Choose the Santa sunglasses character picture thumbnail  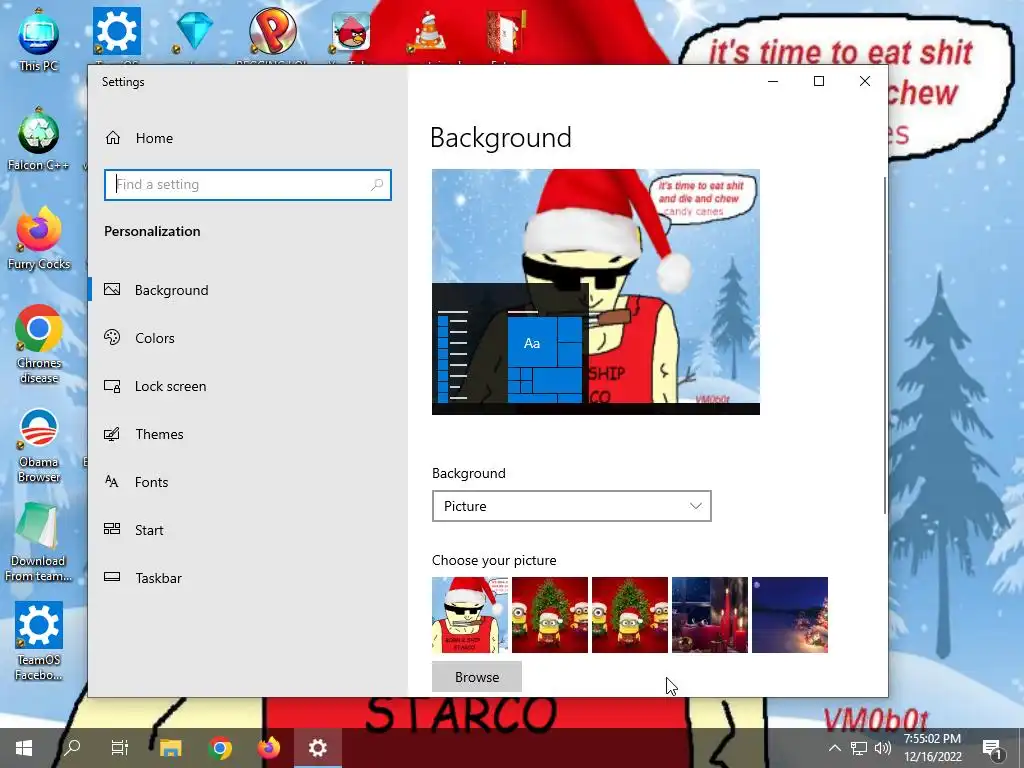click(470, 615)
